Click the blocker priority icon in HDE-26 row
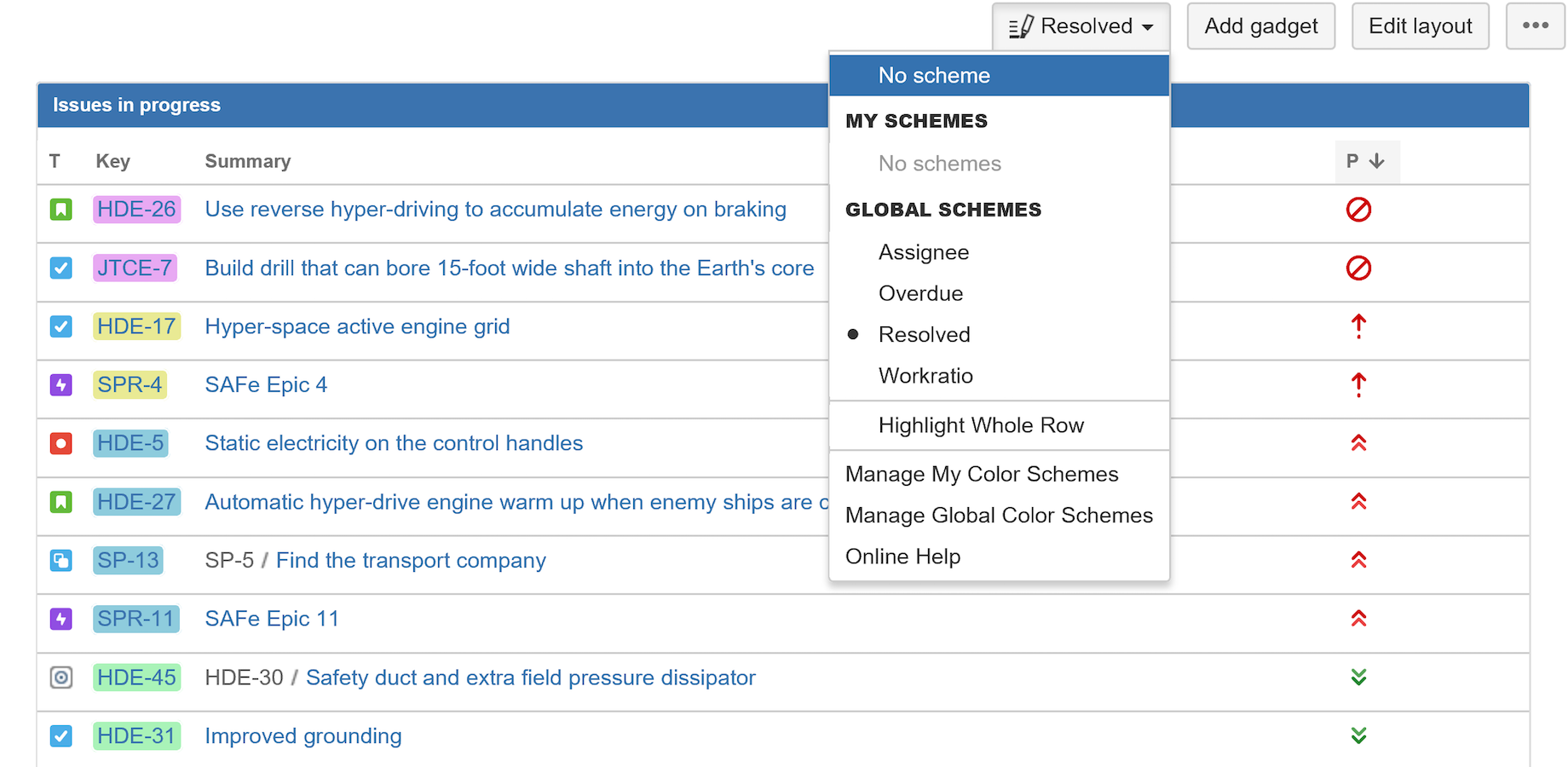This screenshot has width=1568, height=767. [x=1358, y=210]
